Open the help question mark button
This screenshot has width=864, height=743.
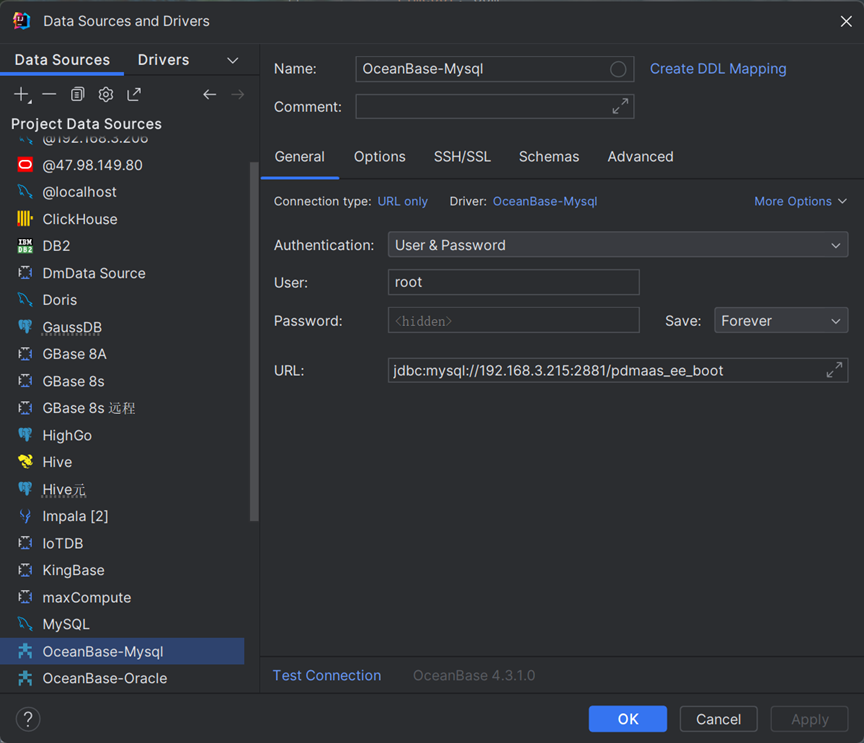coord(28,718)
